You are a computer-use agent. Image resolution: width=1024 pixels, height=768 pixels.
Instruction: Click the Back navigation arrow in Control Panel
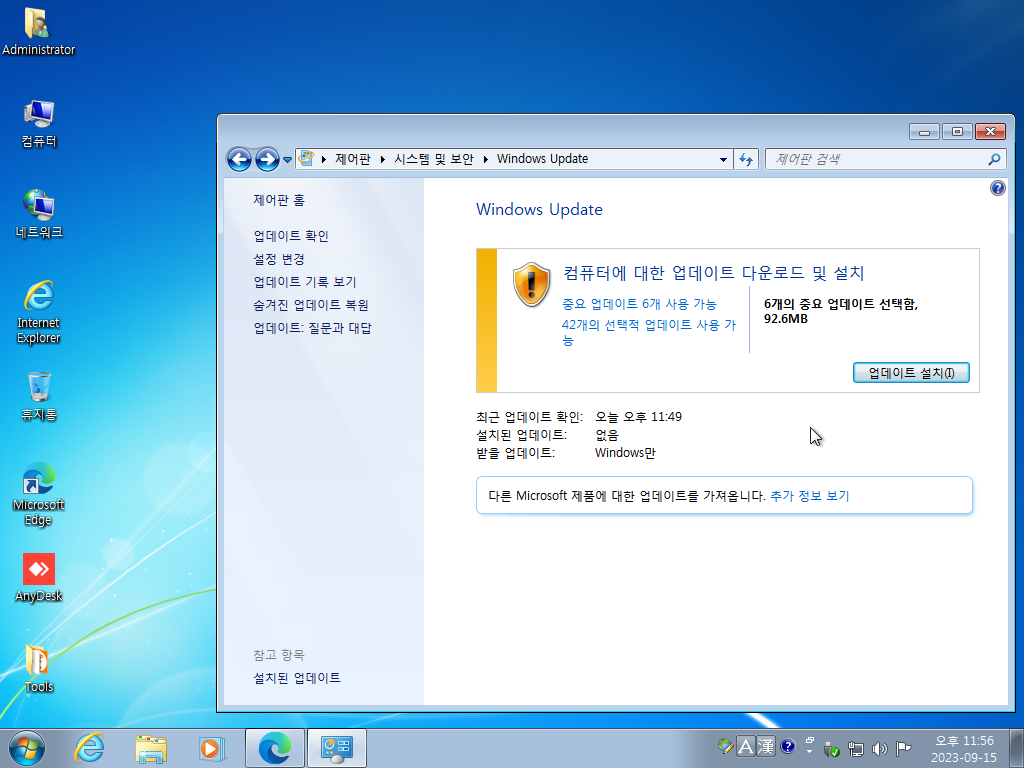tap(239, 159)
